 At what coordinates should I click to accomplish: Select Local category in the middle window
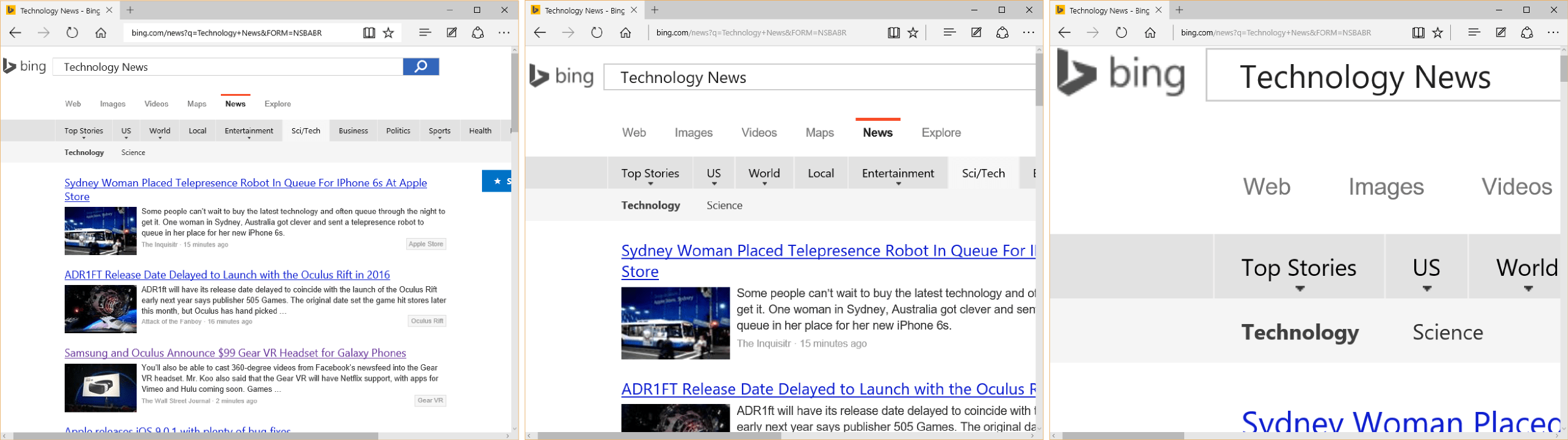tap(821, 173)
